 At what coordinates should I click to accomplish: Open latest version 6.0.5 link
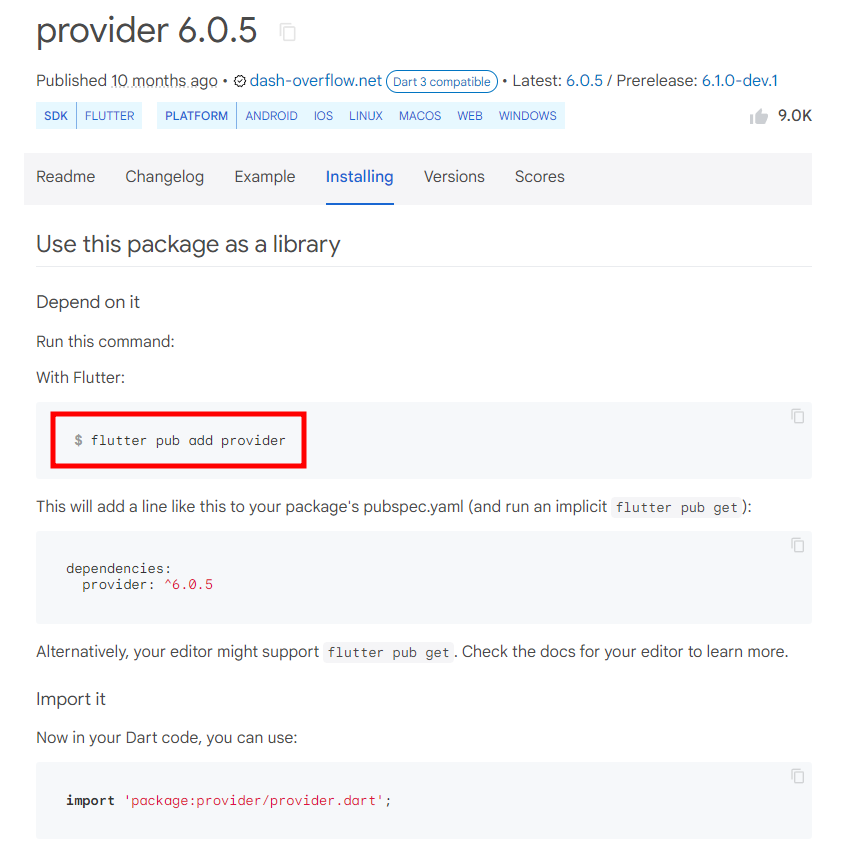(584, 81)
